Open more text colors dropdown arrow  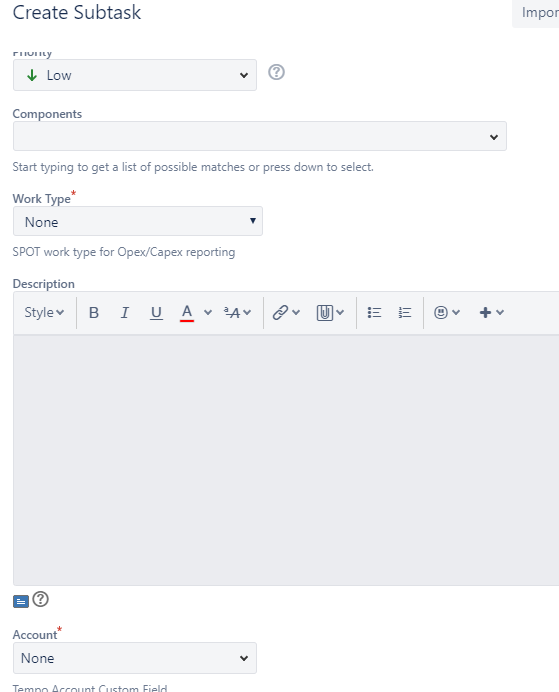tap(208, 312)
